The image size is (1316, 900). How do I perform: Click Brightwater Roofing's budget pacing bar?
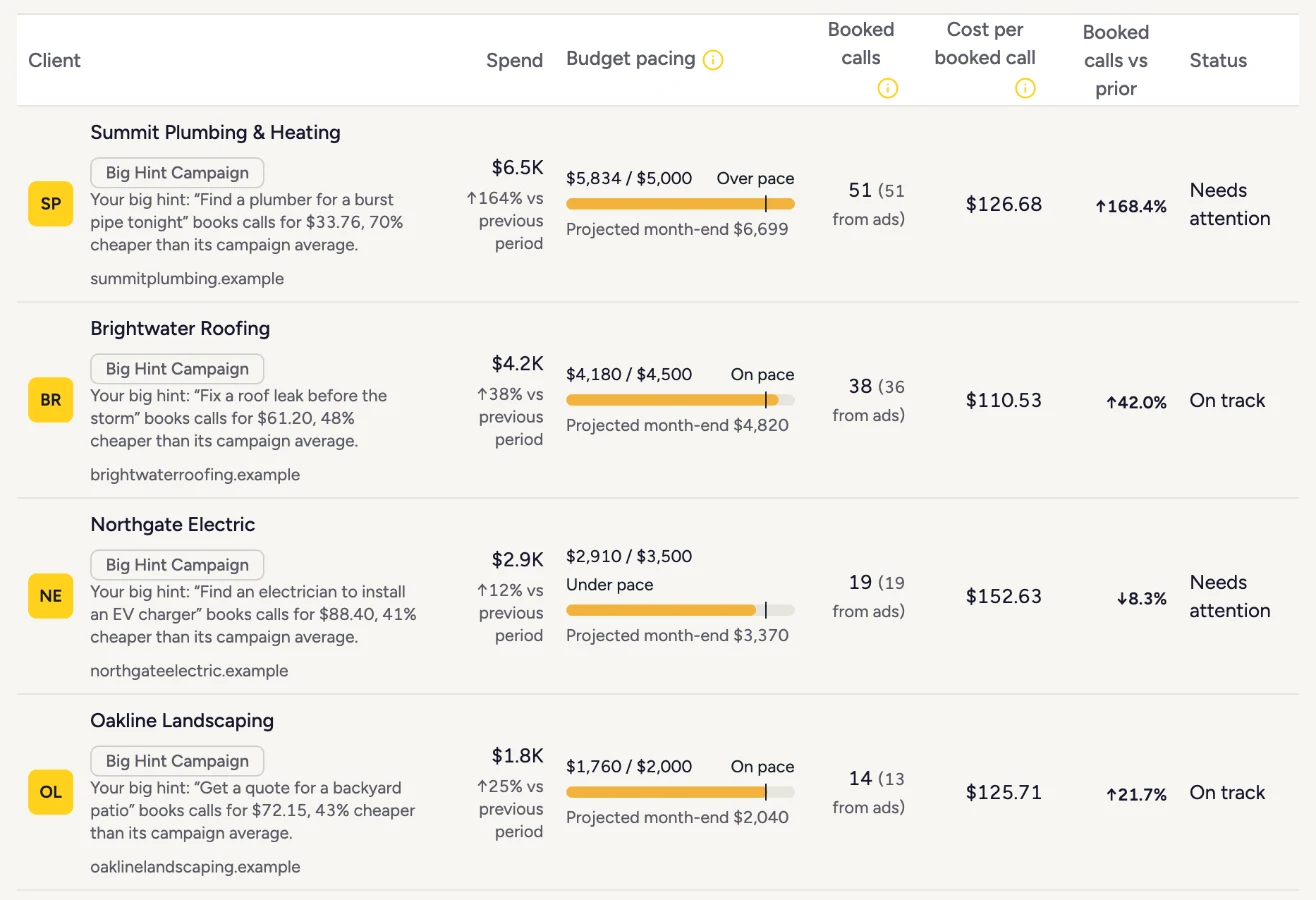coord(680,400)
